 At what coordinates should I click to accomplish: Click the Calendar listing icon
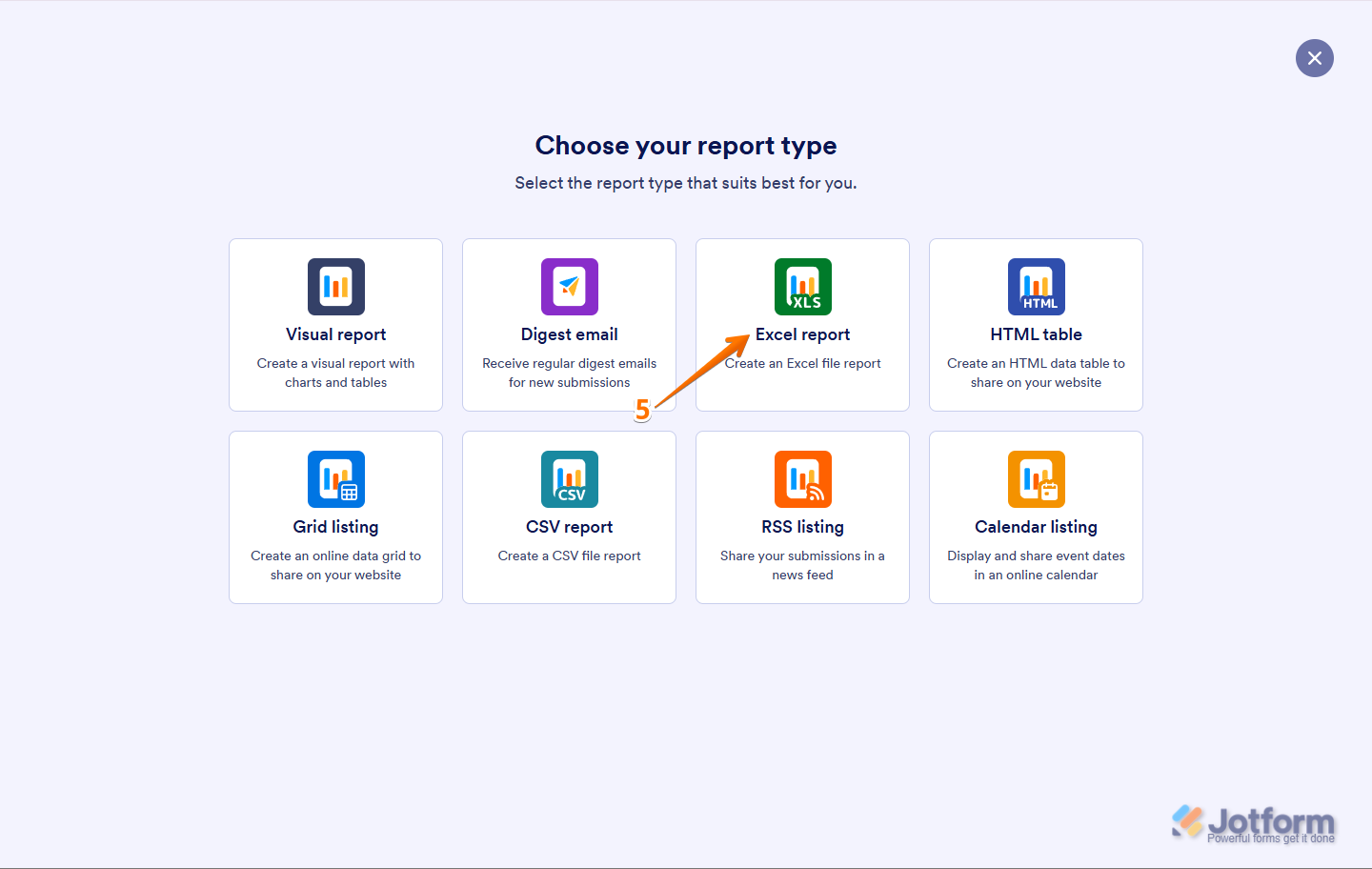coord(1036,479)
